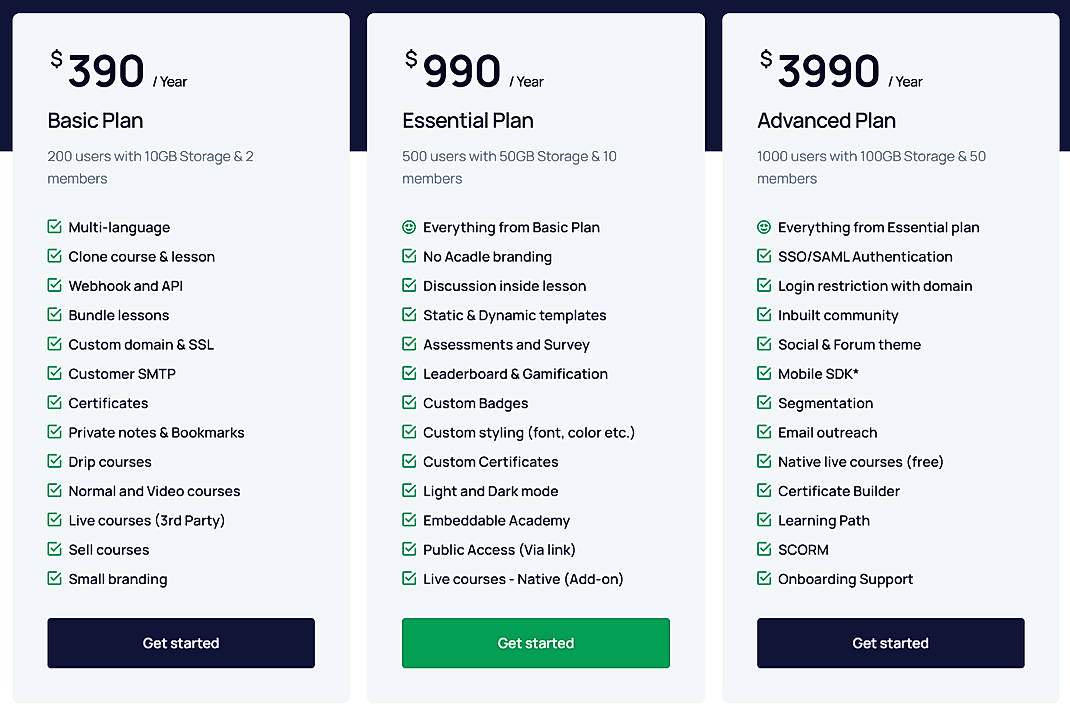Click the smiley icon beside Everything from Essential plan
Viewport: 1070px width, 714px height.
(764, 227)
